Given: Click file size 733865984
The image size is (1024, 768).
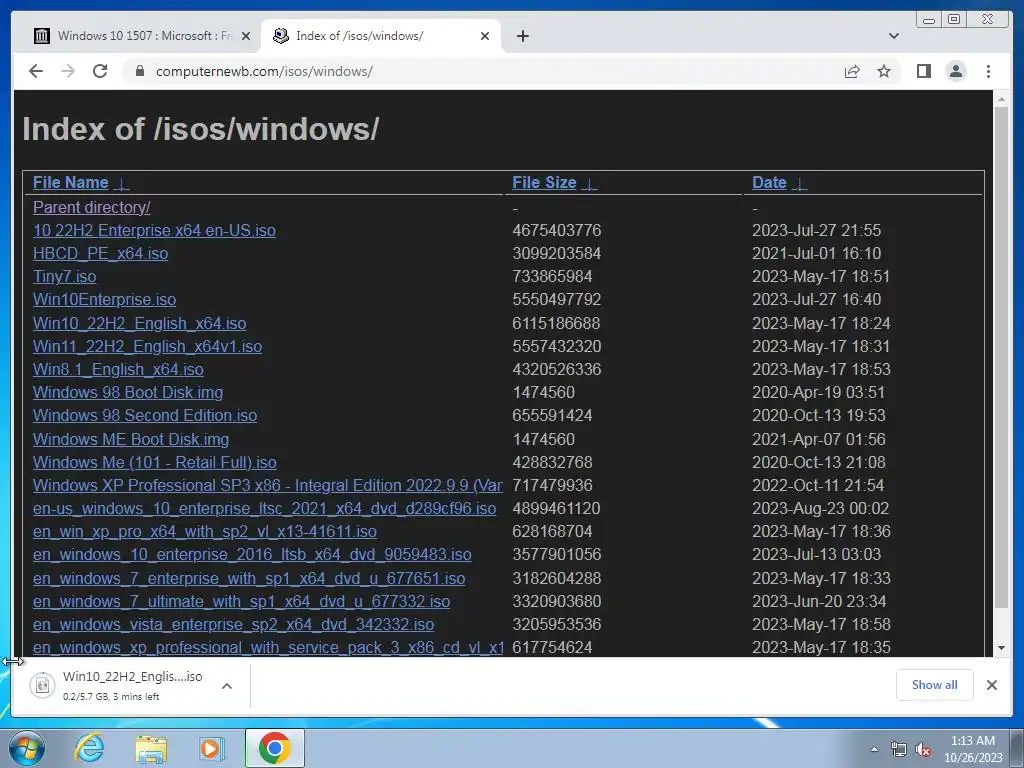Looking at the screenshot, I should coord(552,276).
